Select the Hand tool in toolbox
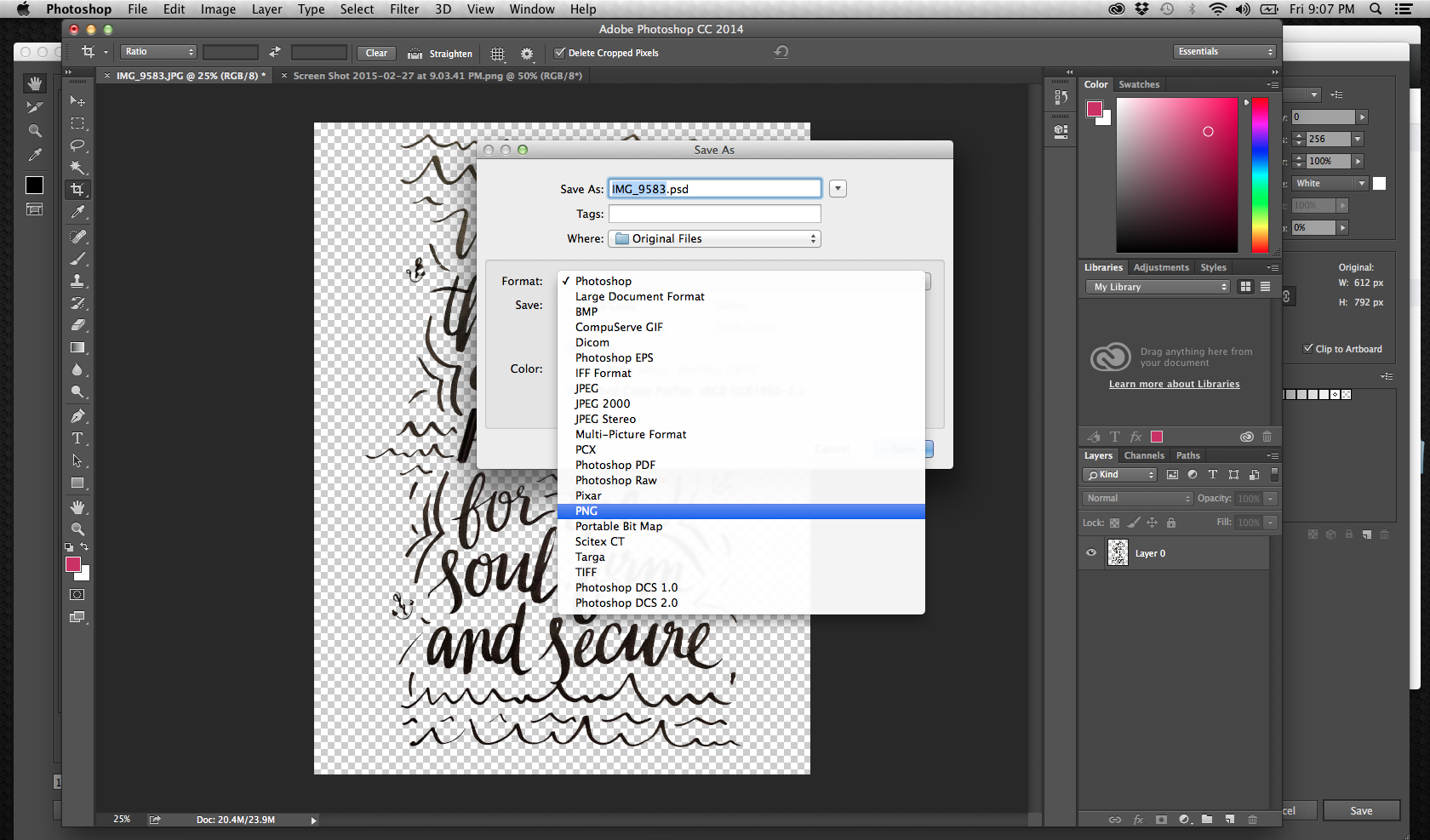Viewport: 1430px width, 840px height. click(77, 507)
